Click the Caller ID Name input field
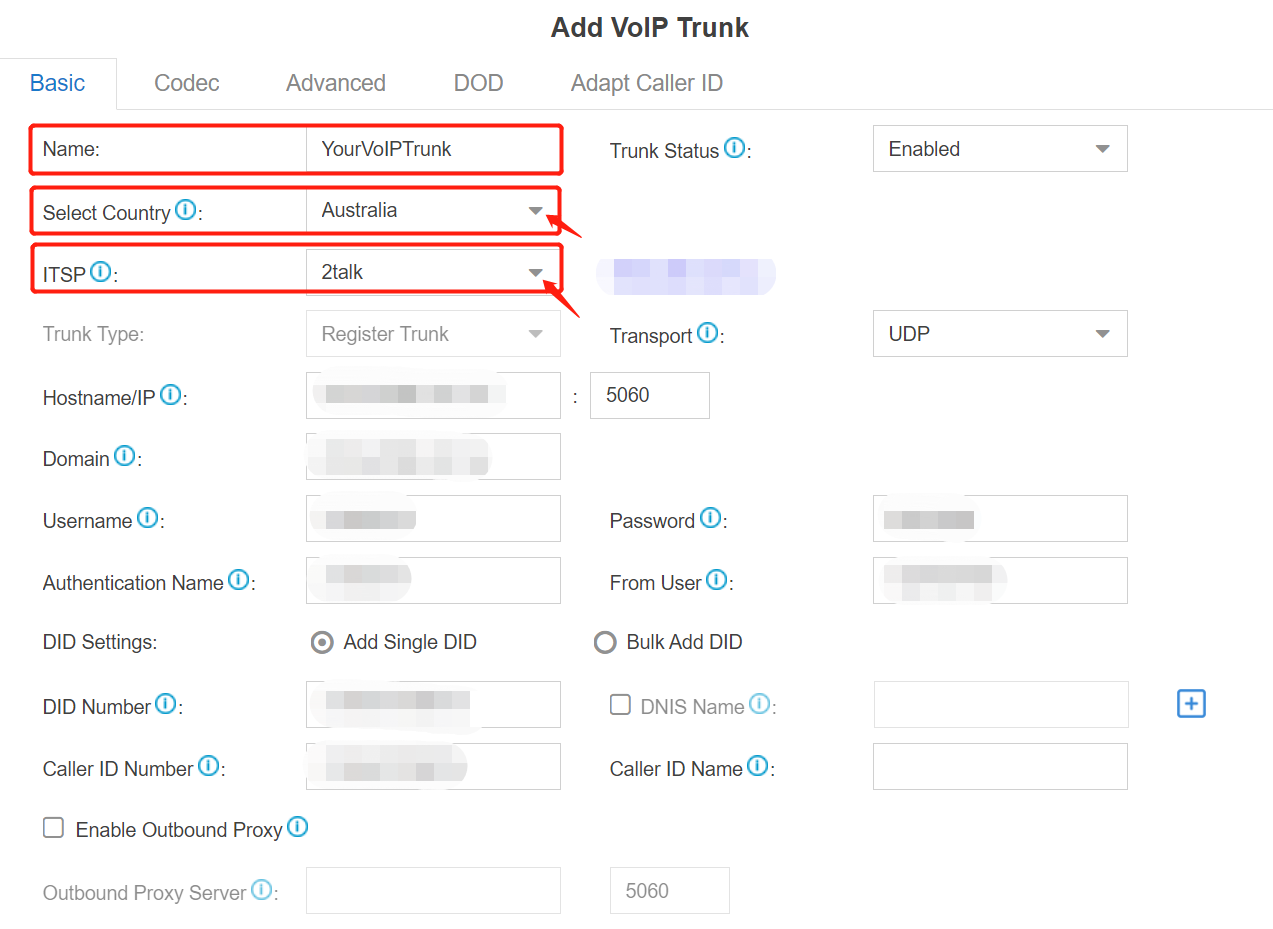Screen dimensions: 1273x929 pos(999,766)
